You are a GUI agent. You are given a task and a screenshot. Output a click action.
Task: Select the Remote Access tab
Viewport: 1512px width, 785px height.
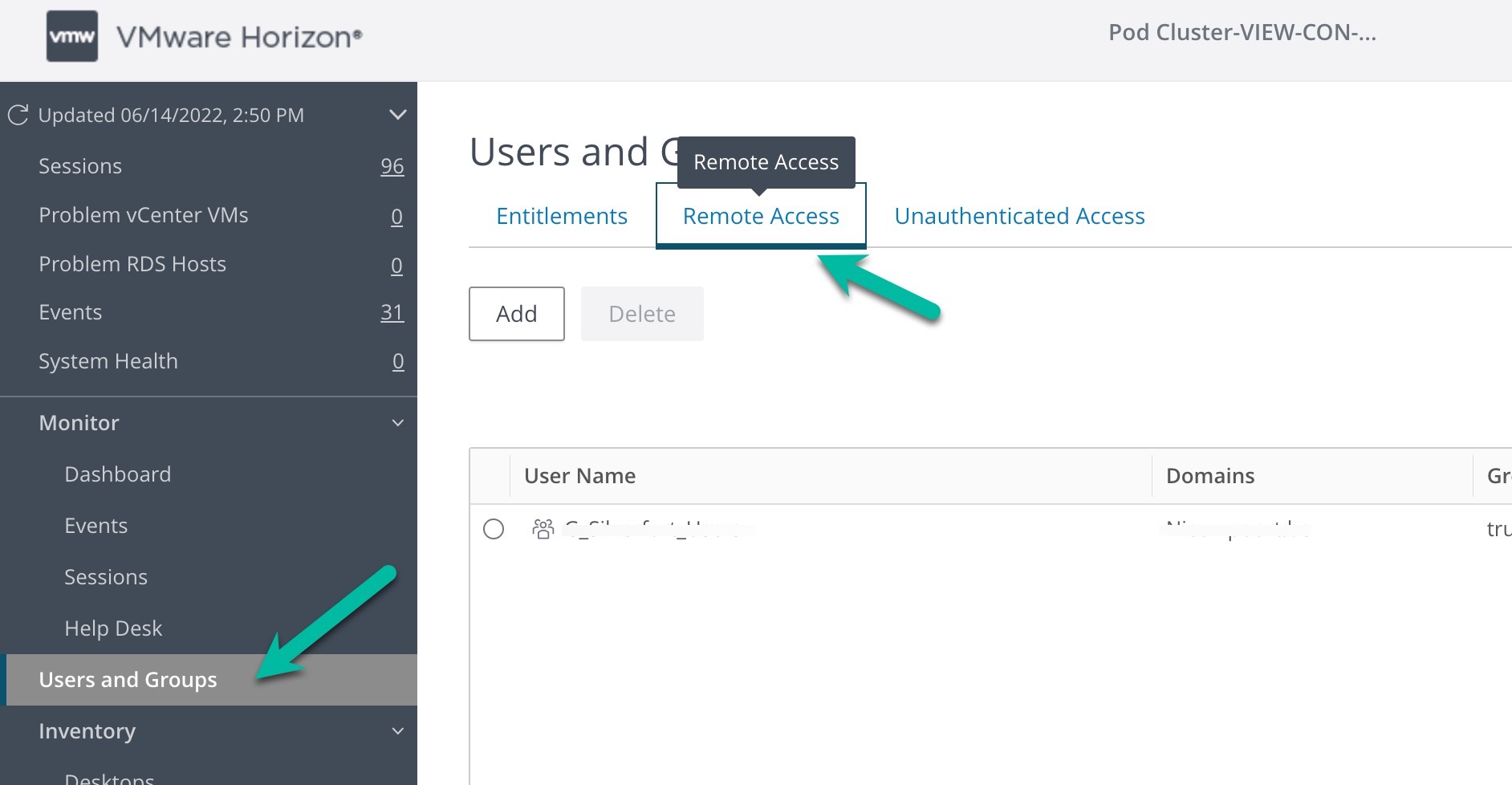click(x=761, y=216)
